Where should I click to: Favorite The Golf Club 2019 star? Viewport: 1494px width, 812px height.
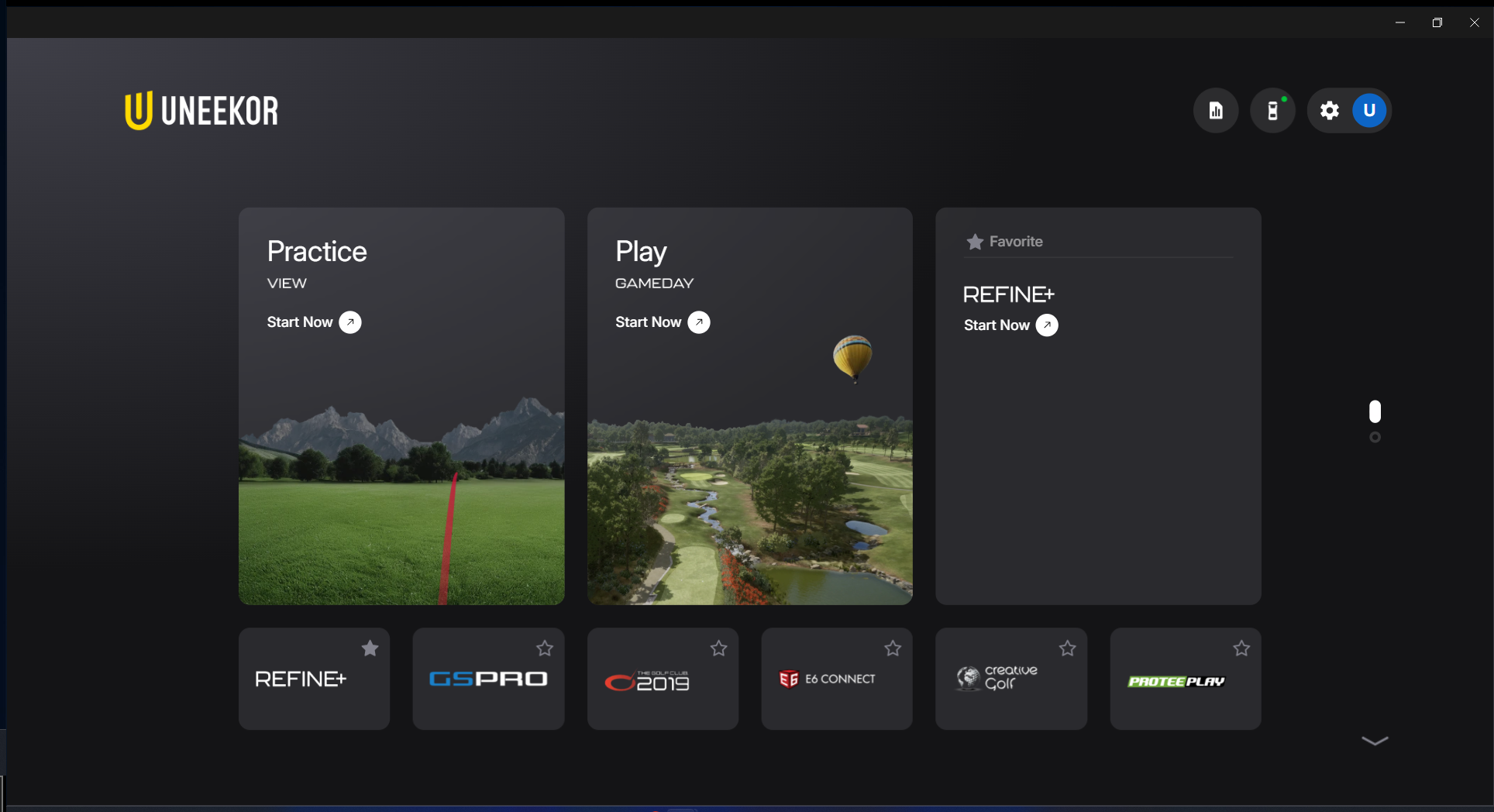pos(719,649)
